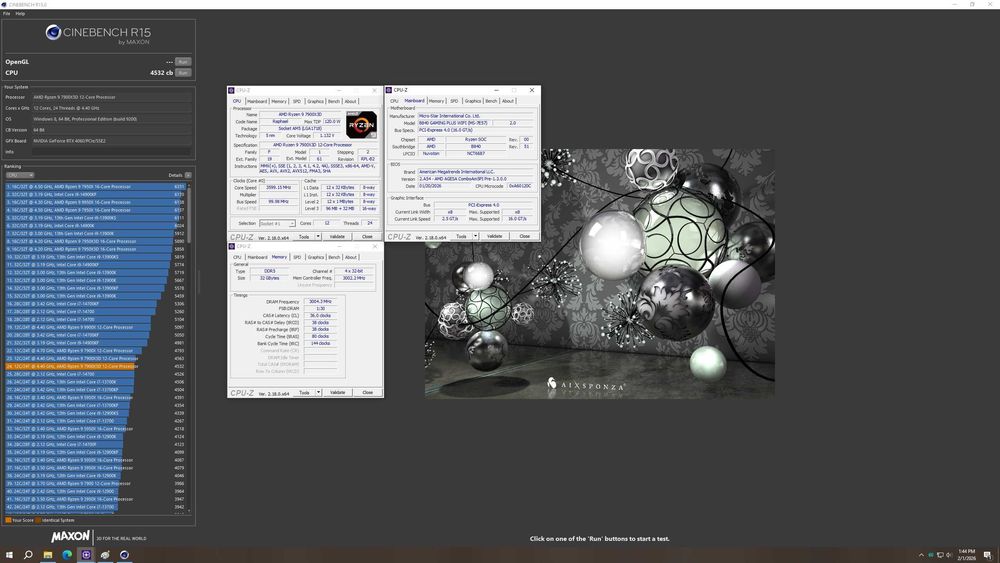Click Close button in CPU-Z Mainboard window
Screen dimensions: 1000x563
(524, 237)
